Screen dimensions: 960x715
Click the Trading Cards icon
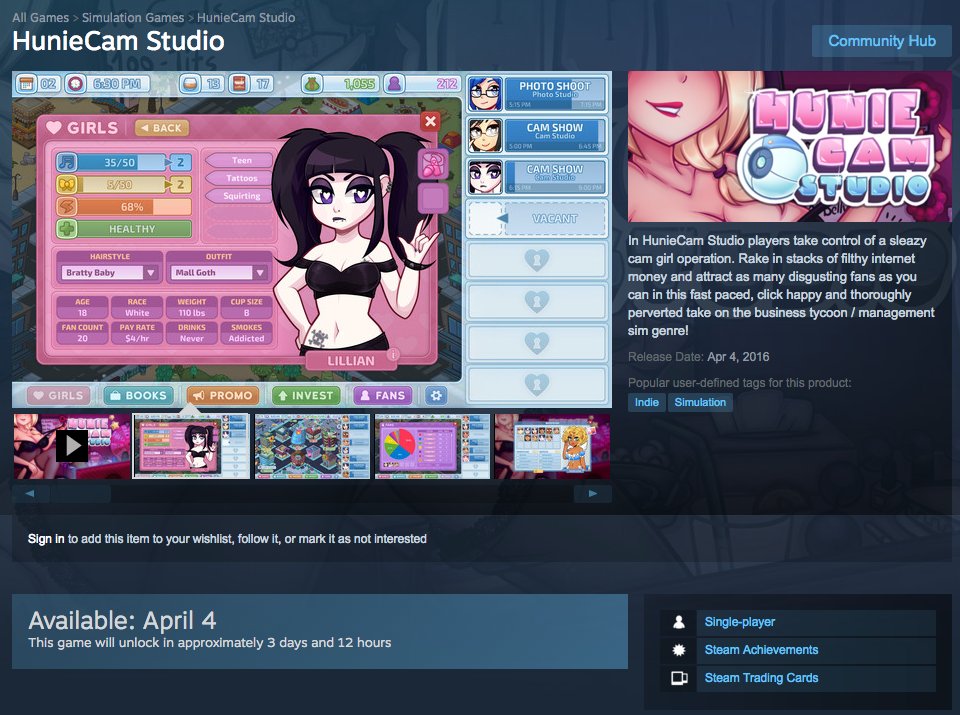678,678
